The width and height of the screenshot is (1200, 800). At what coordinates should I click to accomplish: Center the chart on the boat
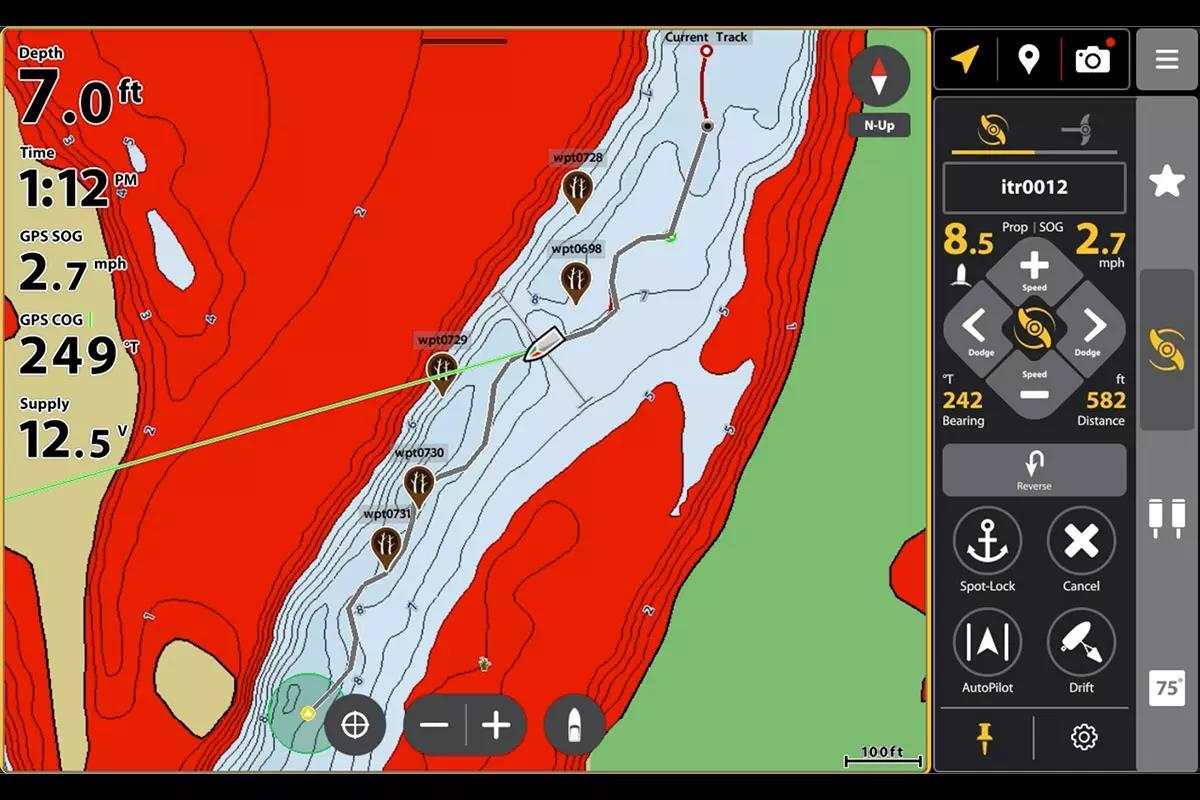click(574, 724)
